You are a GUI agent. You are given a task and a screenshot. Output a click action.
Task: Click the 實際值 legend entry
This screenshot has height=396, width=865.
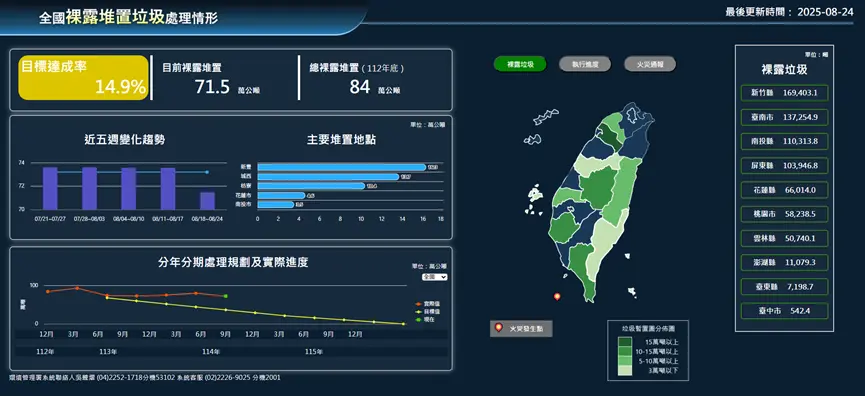[x=428, y=304]
